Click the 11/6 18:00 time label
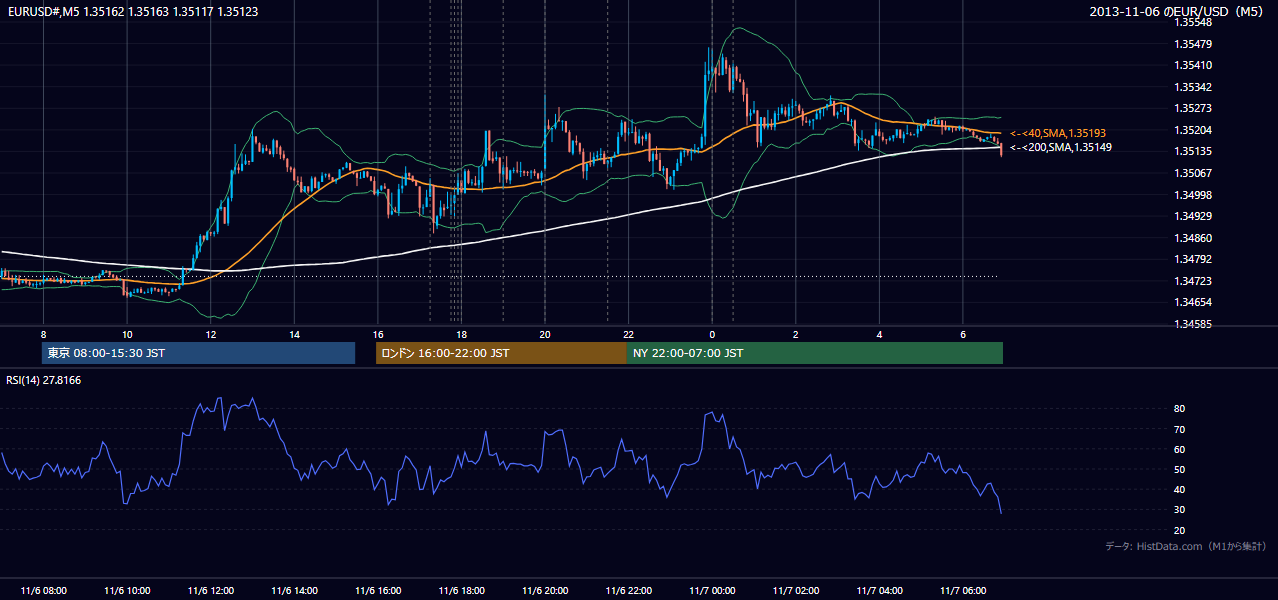 [461, 591]
